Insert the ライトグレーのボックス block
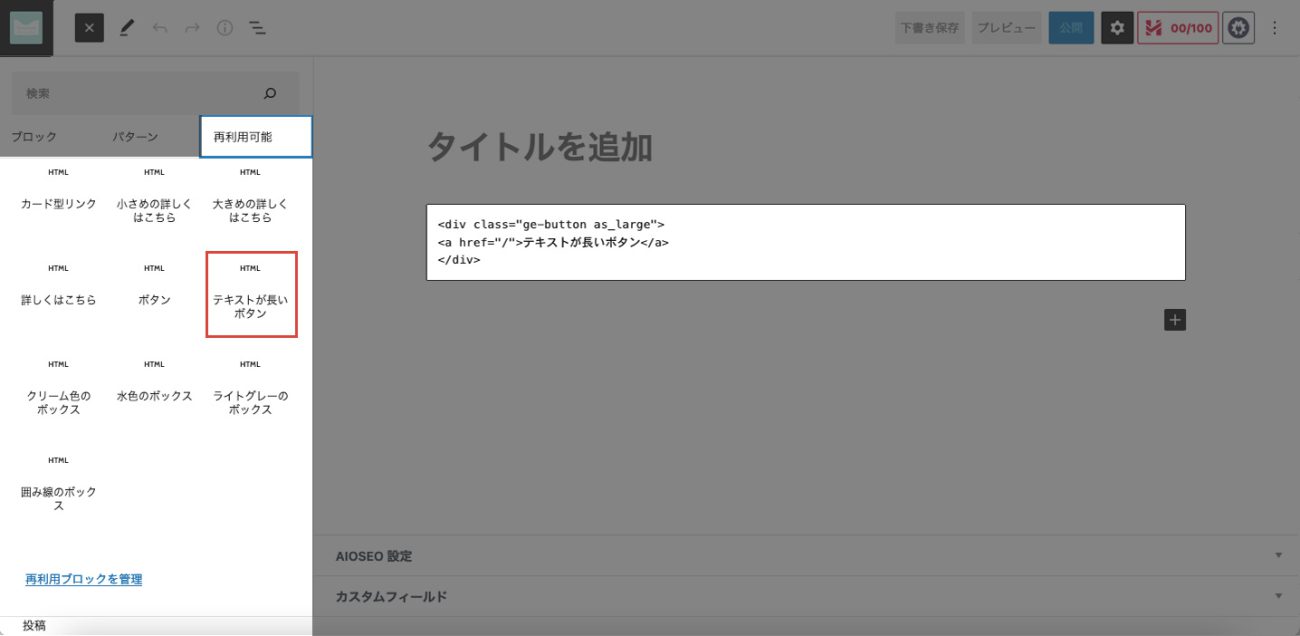 click(251, 390)
